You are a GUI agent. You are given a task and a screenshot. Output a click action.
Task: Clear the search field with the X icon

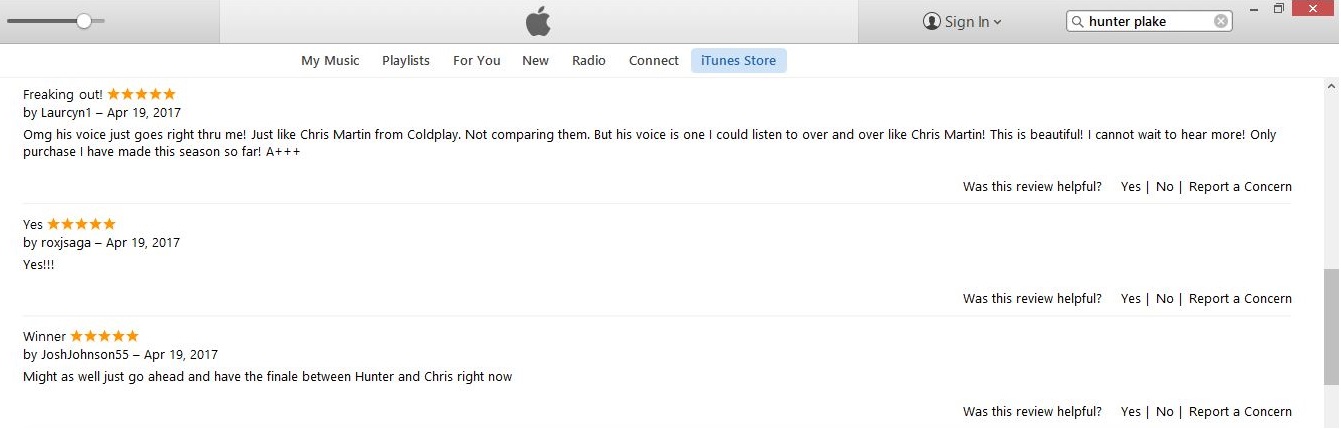coord(1221,21)
